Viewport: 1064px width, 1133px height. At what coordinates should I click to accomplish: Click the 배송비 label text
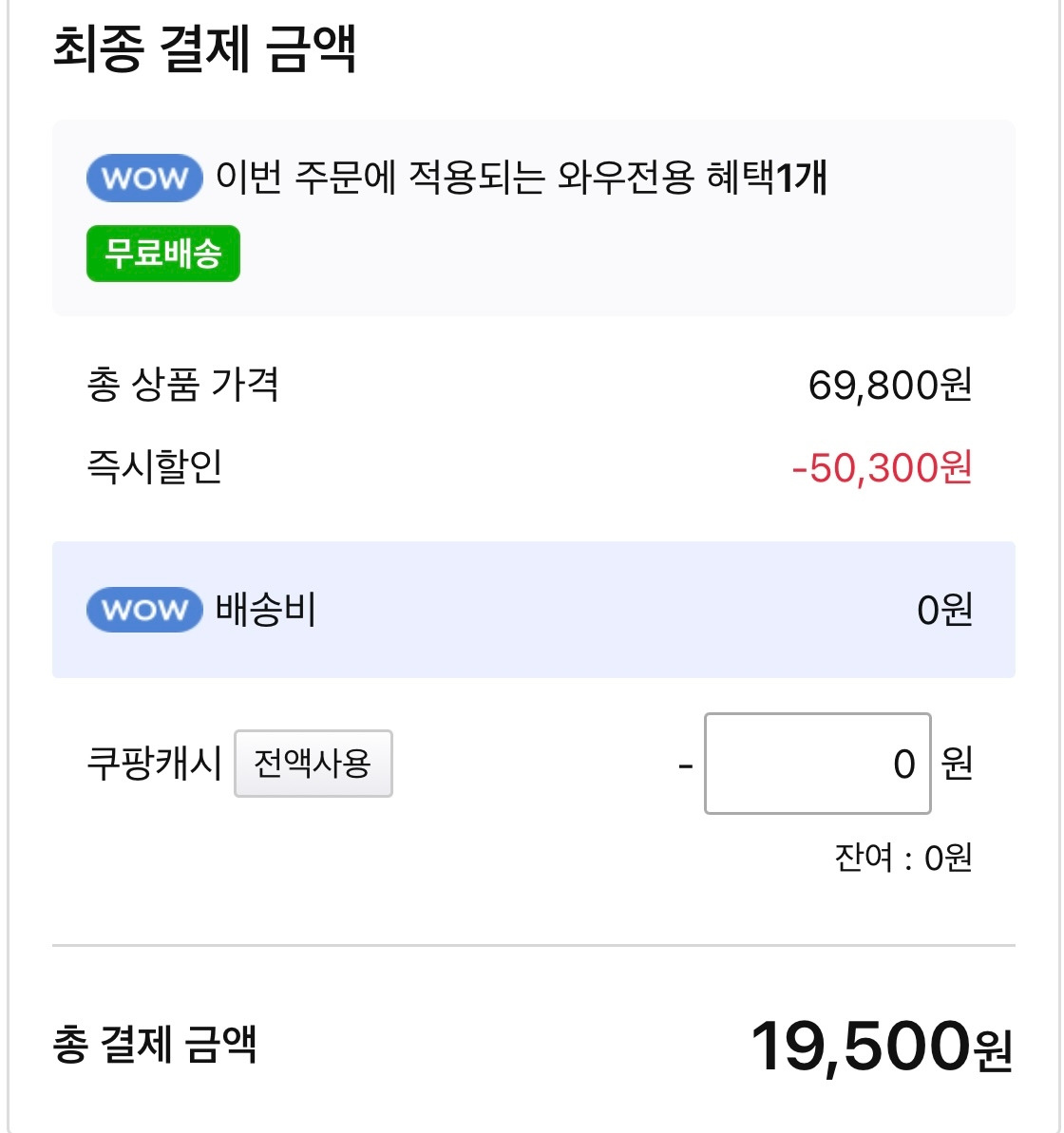(265, 609)
